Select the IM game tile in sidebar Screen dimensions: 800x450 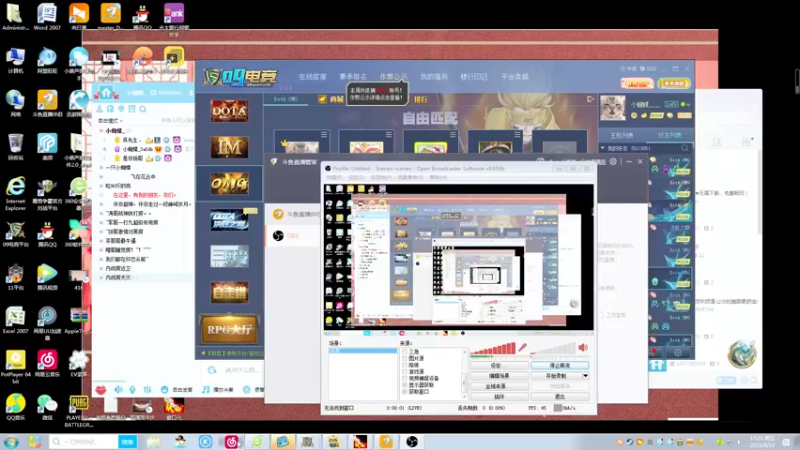[x=230, y=147]
